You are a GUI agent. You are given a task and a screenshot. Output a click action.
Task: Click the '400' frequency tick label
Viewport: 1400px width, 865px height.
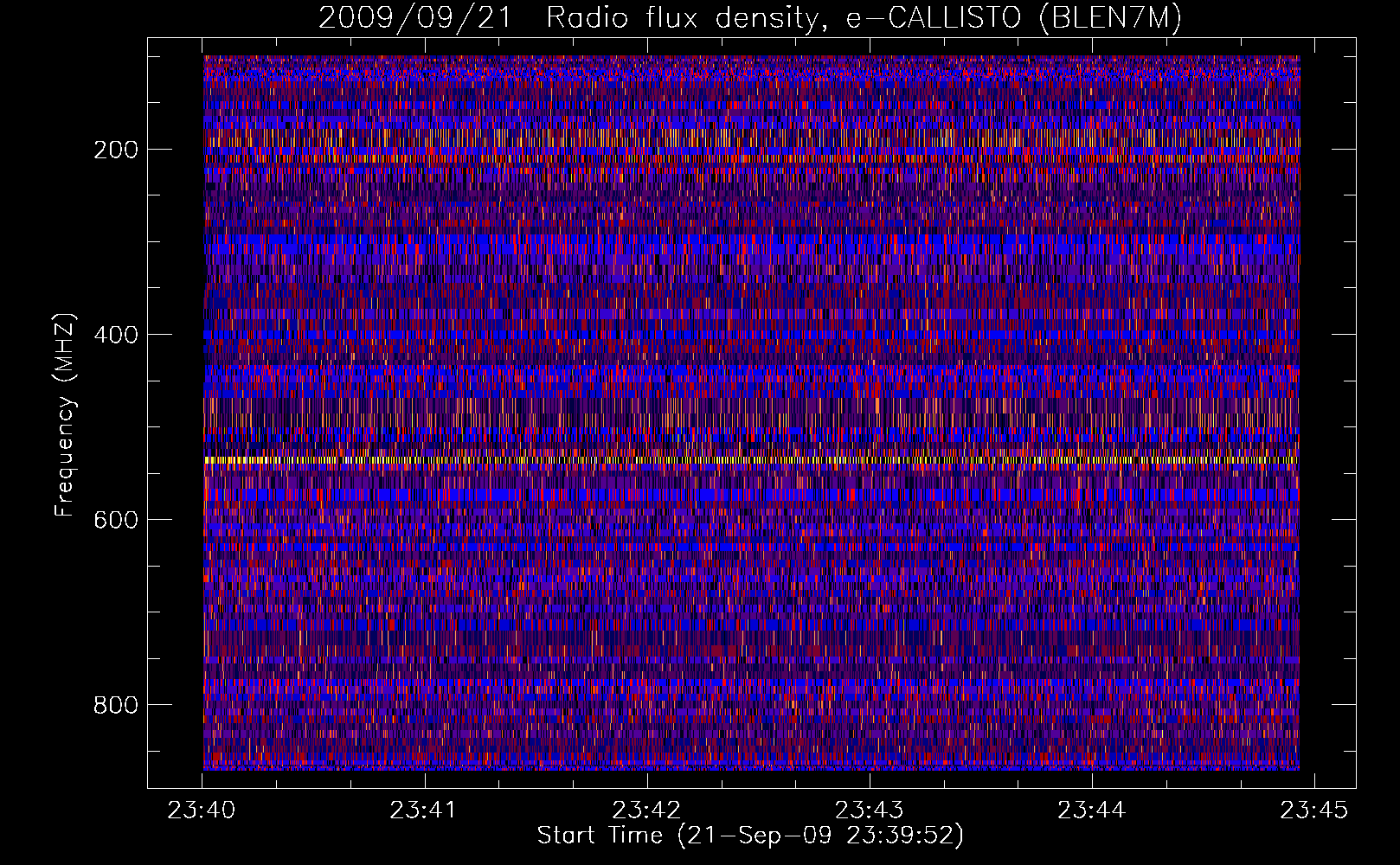point(116,335)
